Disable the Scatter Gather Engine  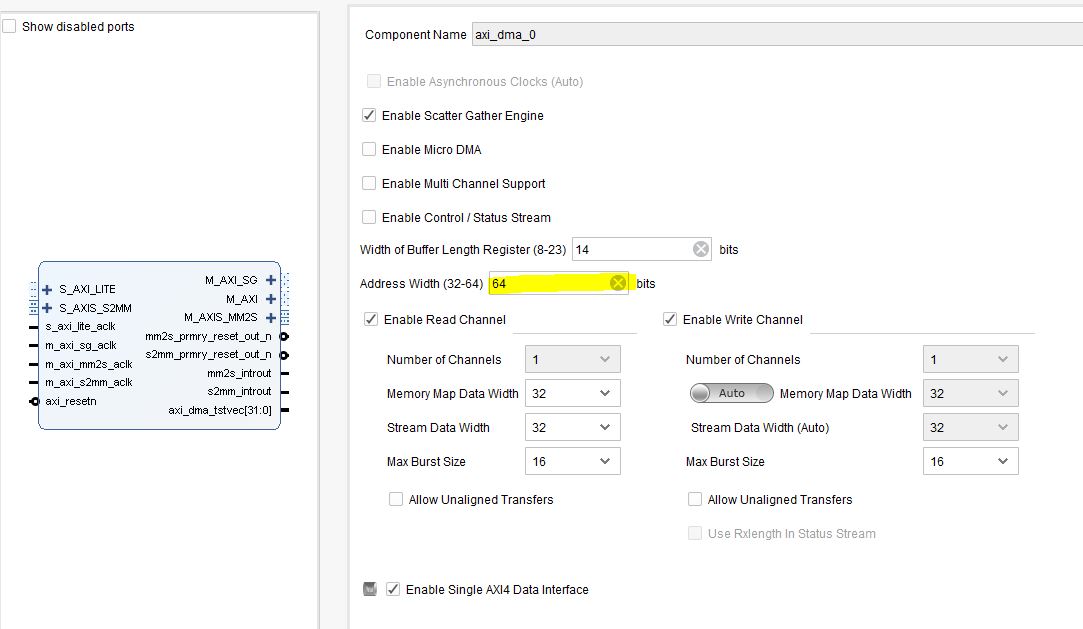point(368,115)
